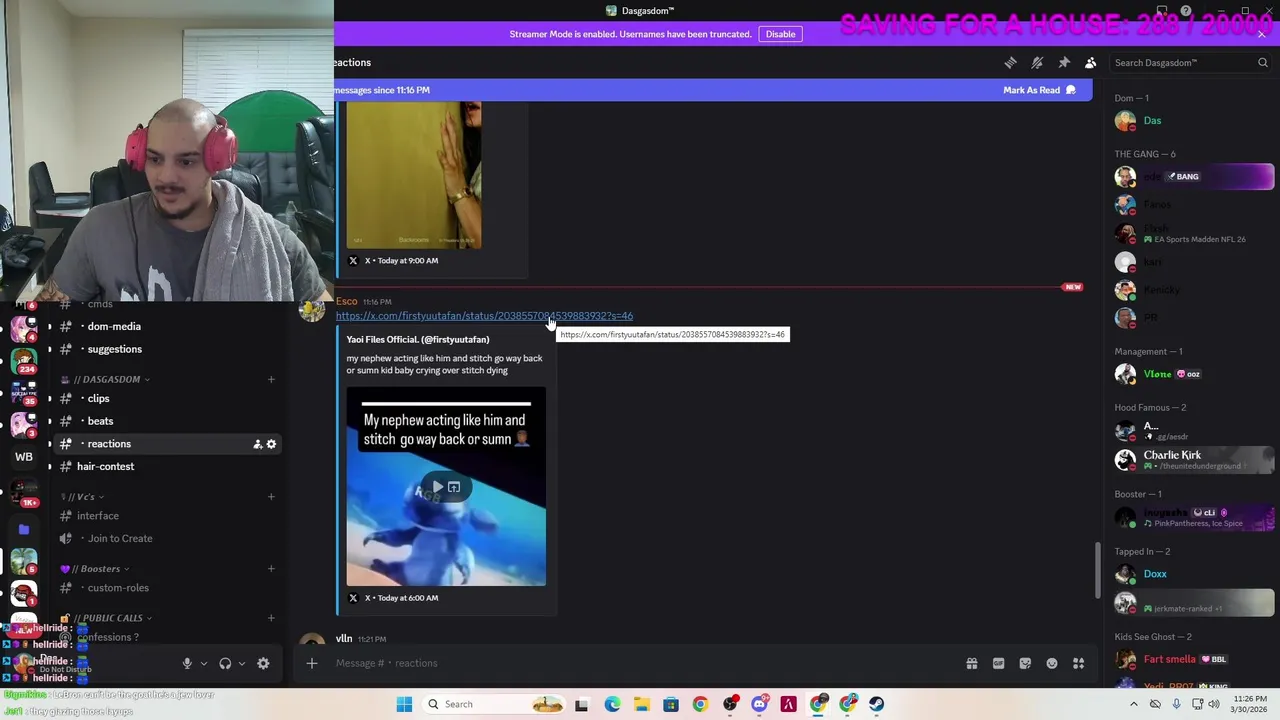Open Steam from the taskbar
Viewport: 1280px width, 720px height.
(876, 704)
